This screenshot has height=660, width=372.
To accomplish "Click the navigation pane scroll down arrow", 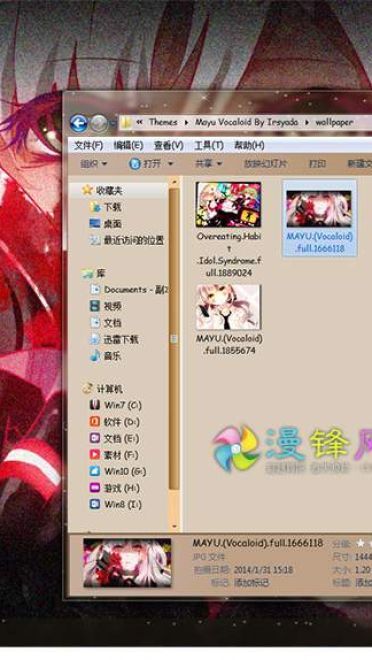I will pos(174,526).
